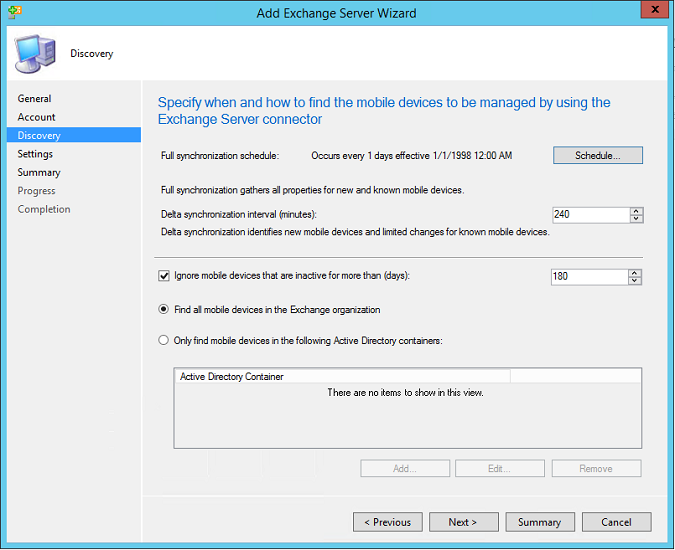Increase delta synchronization interval with up arrow
The height and width of the screenshot is (550, 675).
(x=636, y=211)
